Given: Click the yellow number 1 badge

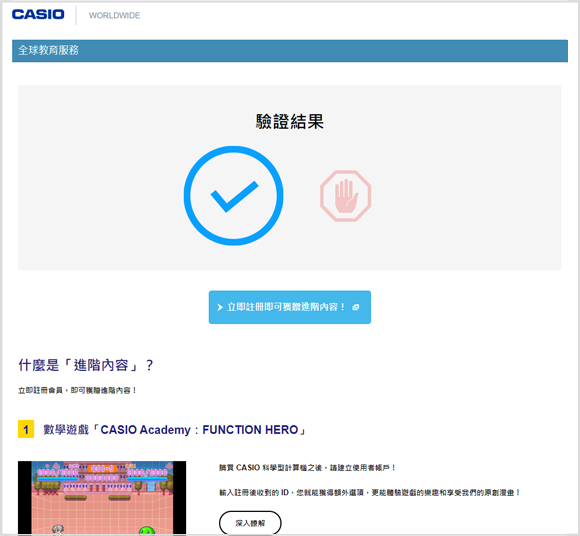Looking at the screenshot, I should (26, 429).
